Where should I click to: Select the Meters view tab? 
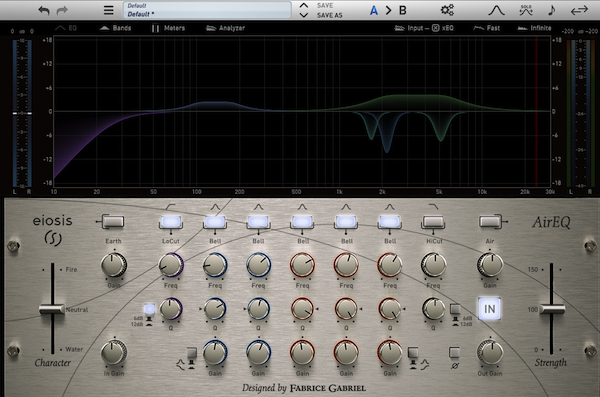click(x=168, y=28)
